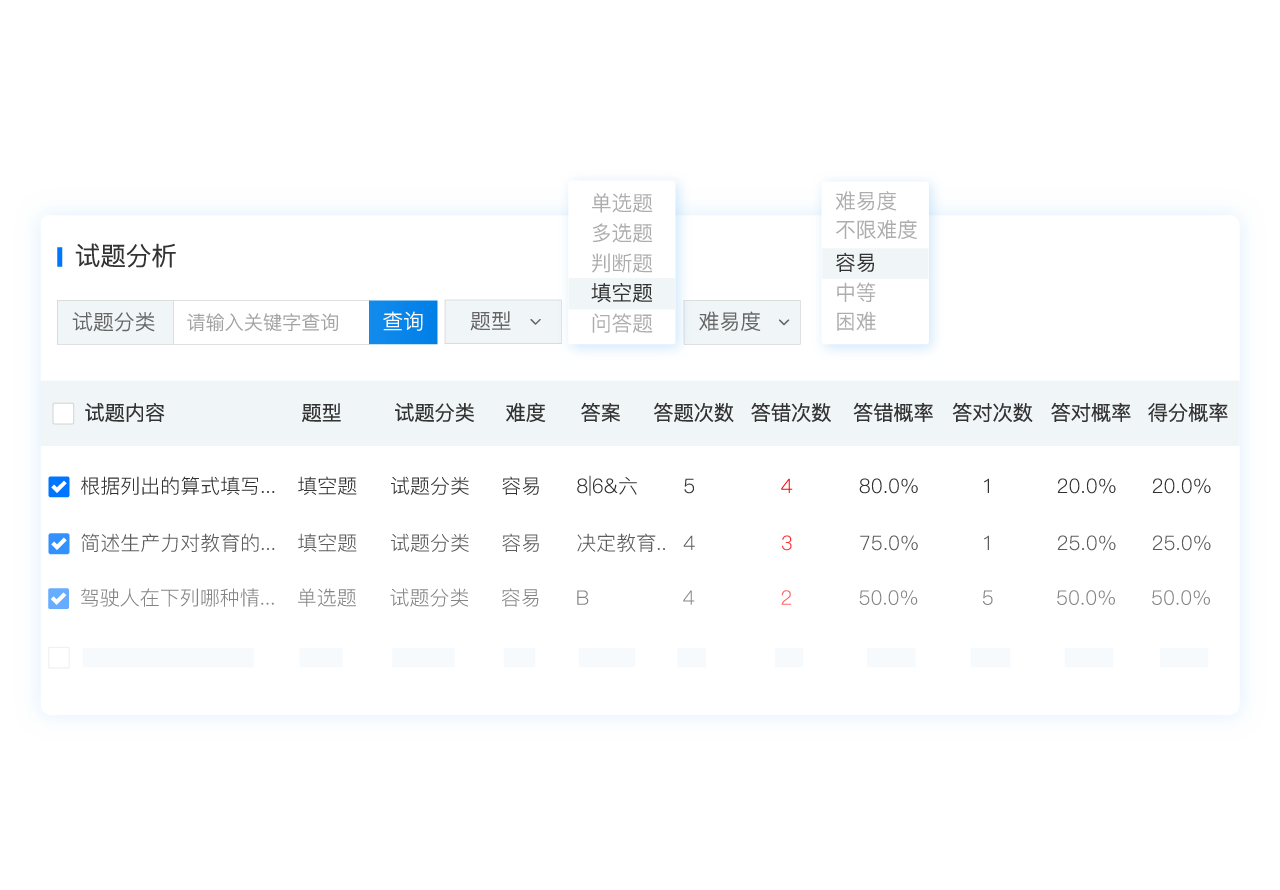Click the 试题分析 page title

(126, 257)
